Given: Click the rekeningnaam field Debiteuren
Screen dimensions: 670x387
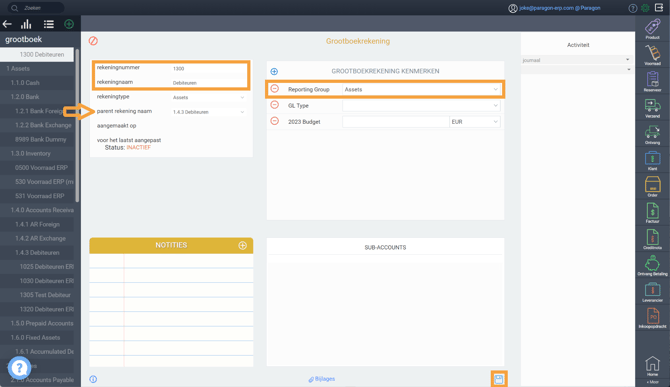Looking at the screenshot, I should (x=209, y=83).
